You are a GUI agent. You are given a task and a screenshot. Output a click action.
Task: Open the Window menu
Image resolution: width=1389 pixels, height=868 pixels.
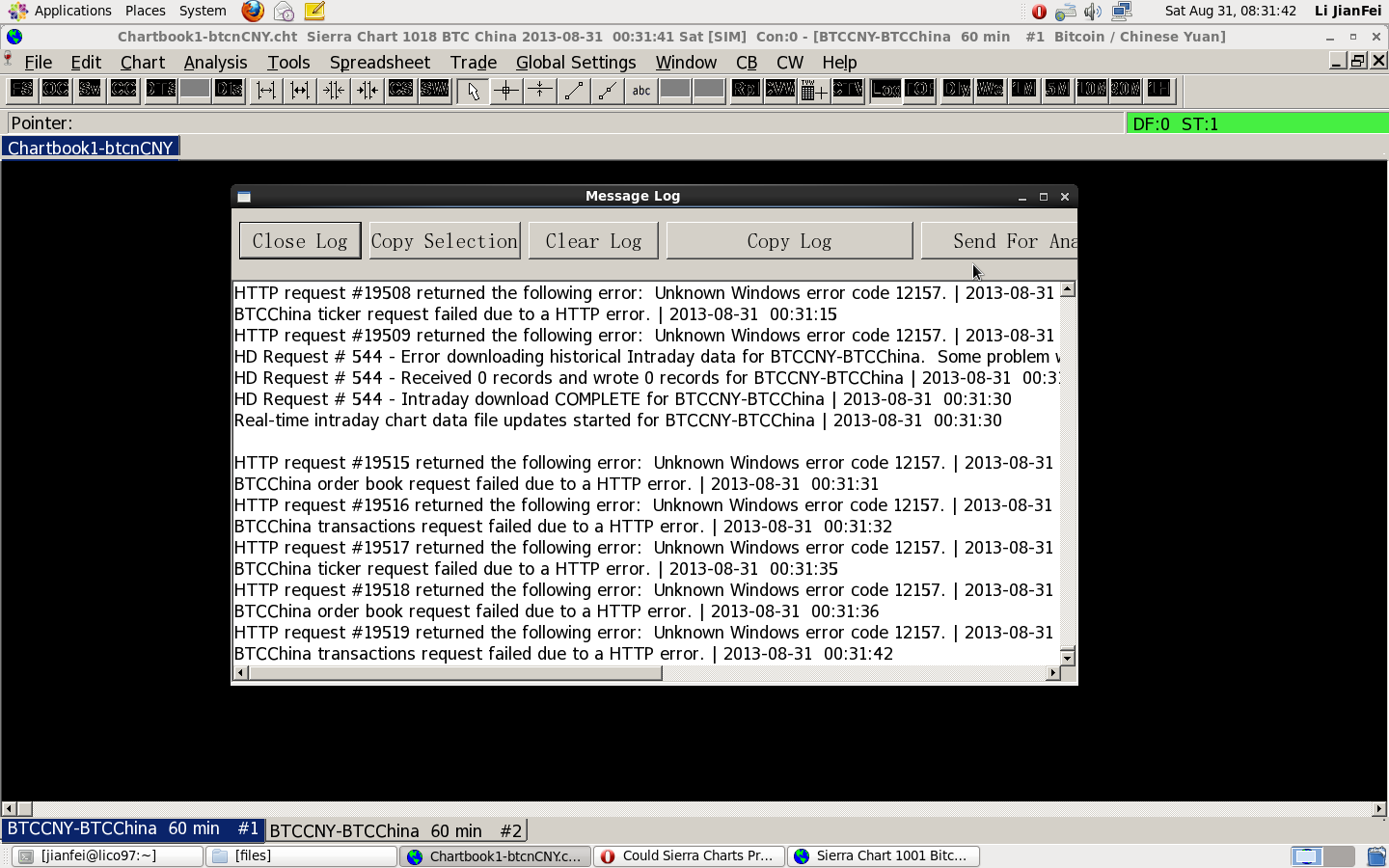point(686,62)
